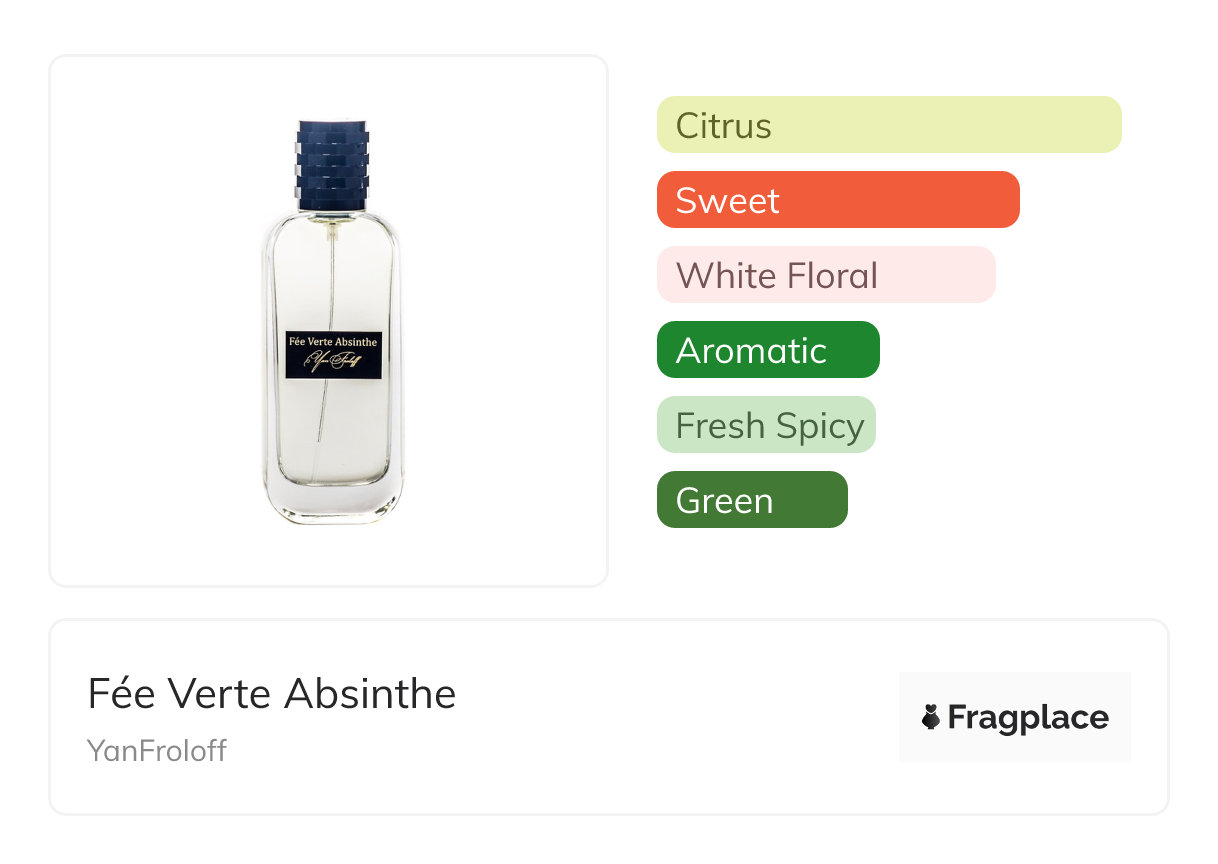Viewport: 1218px width, 864px height.
Task: Open the Fée Verte Absinthe title heading
Action: pos(272,694)
